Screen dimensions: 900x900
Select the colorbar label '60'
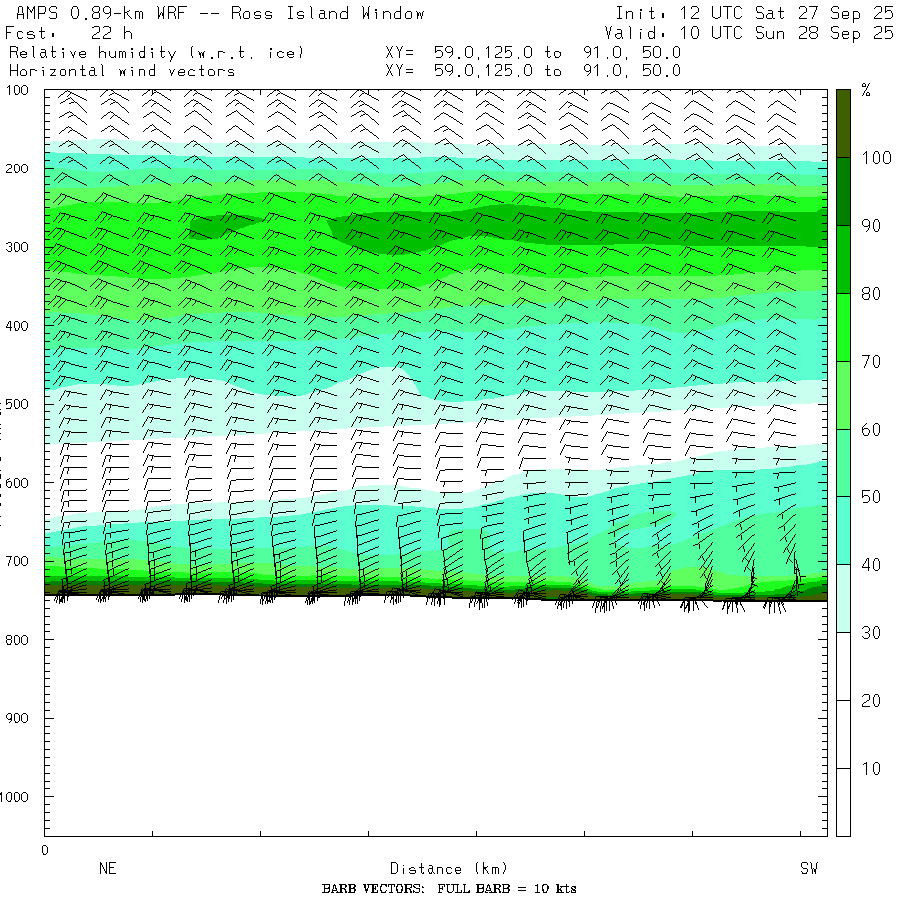[x=871, y=429]
